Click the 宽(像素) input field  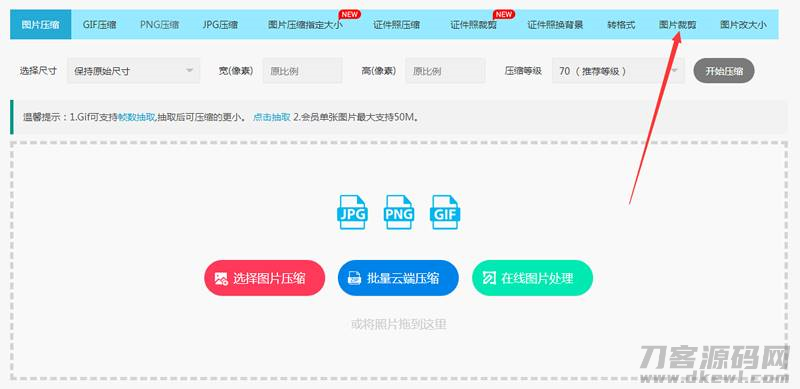click(x=303, y=71)
